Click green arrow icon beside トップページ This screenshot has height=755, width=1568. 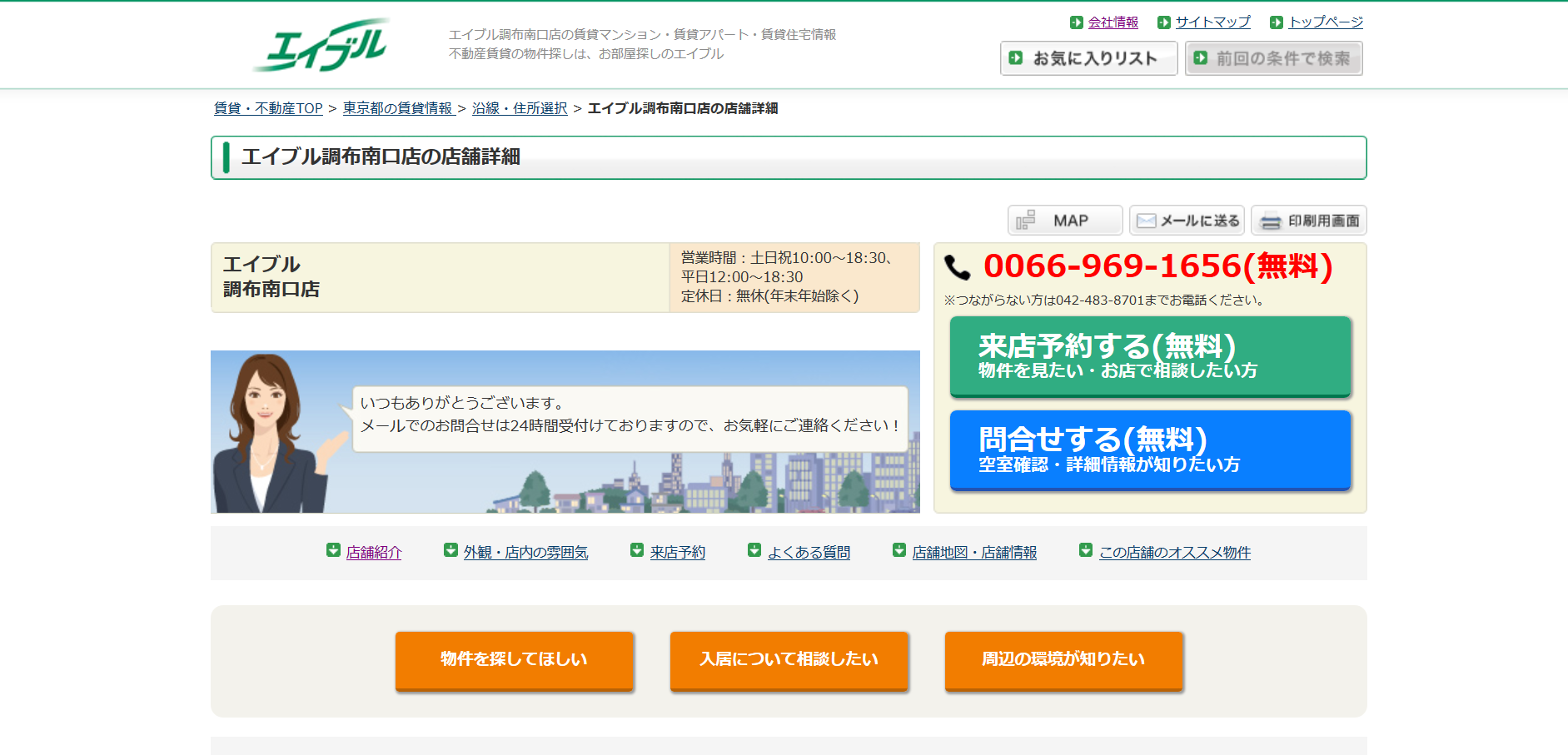tap(1277, 22)
